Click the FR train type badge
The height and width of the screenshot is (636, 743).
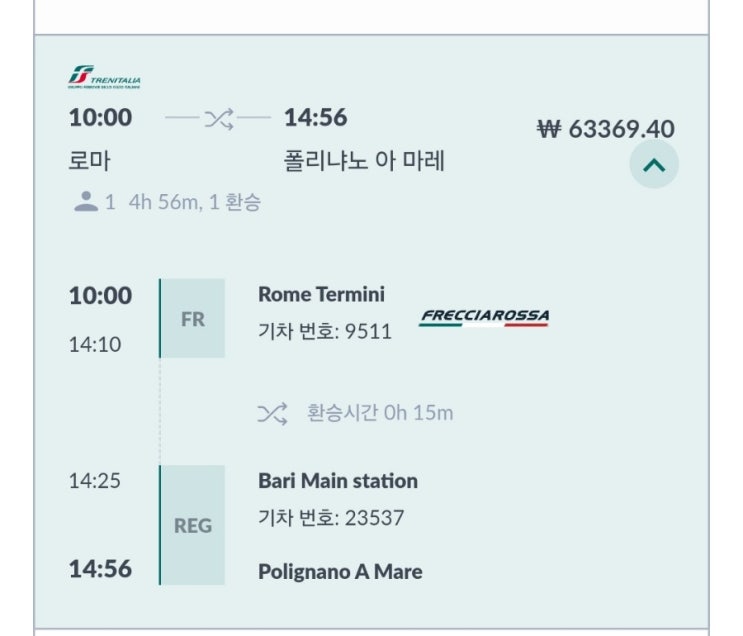[x=193, y=319]
